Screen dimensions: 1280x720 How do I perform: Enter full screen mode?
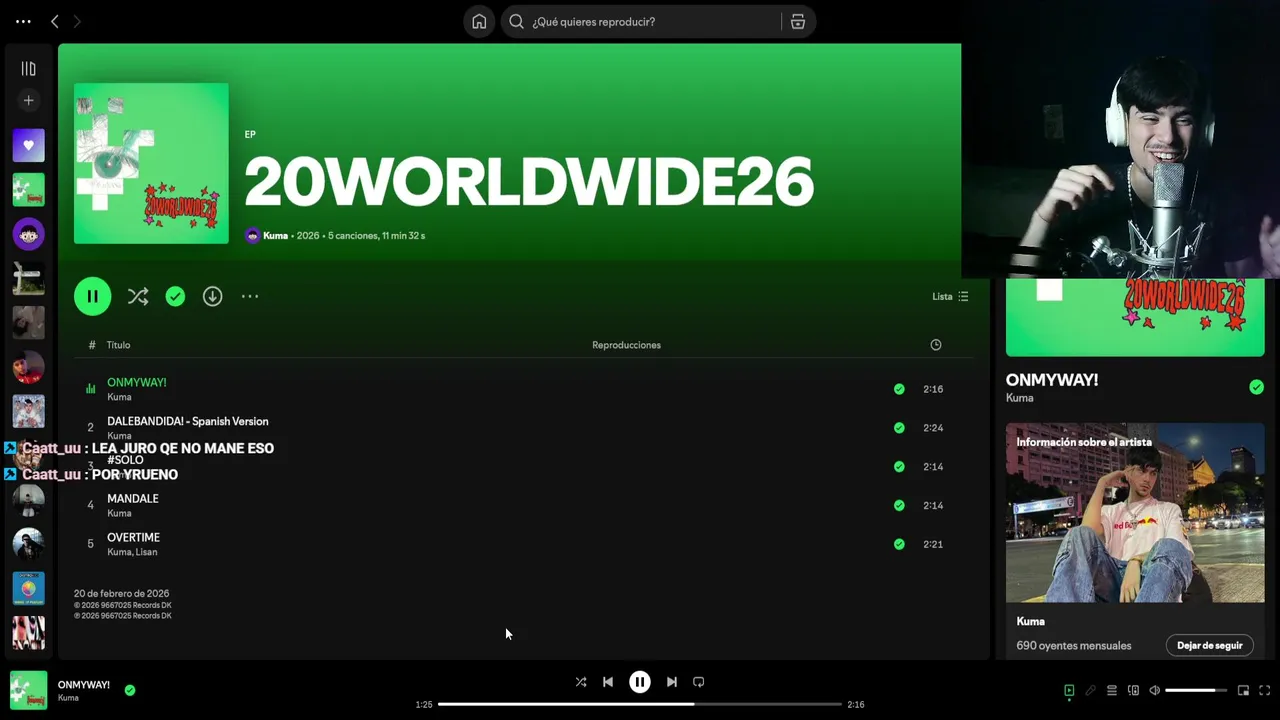pyautogui.click(x=1265, y=690)
